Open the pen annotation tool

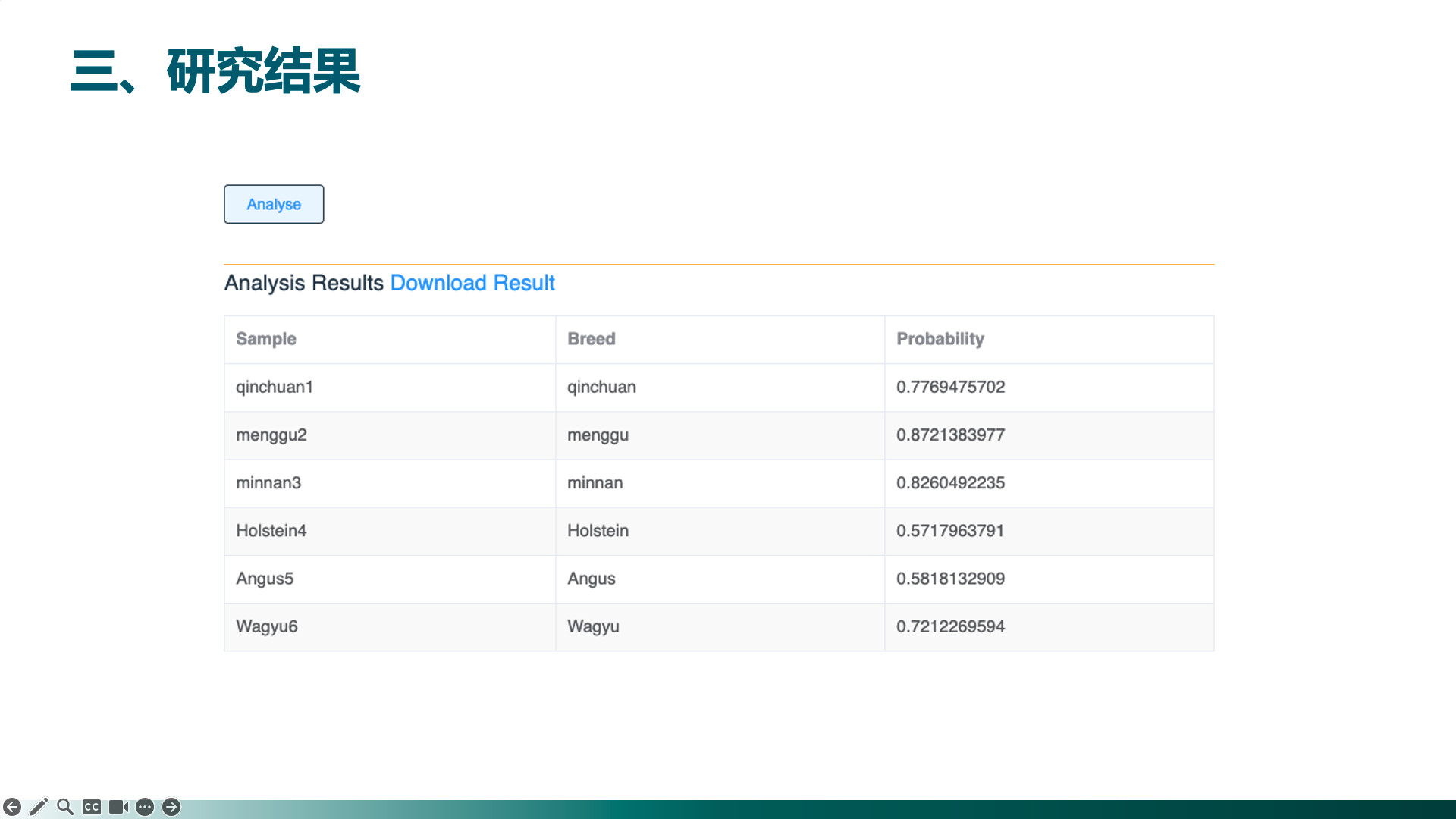[39, 807]
